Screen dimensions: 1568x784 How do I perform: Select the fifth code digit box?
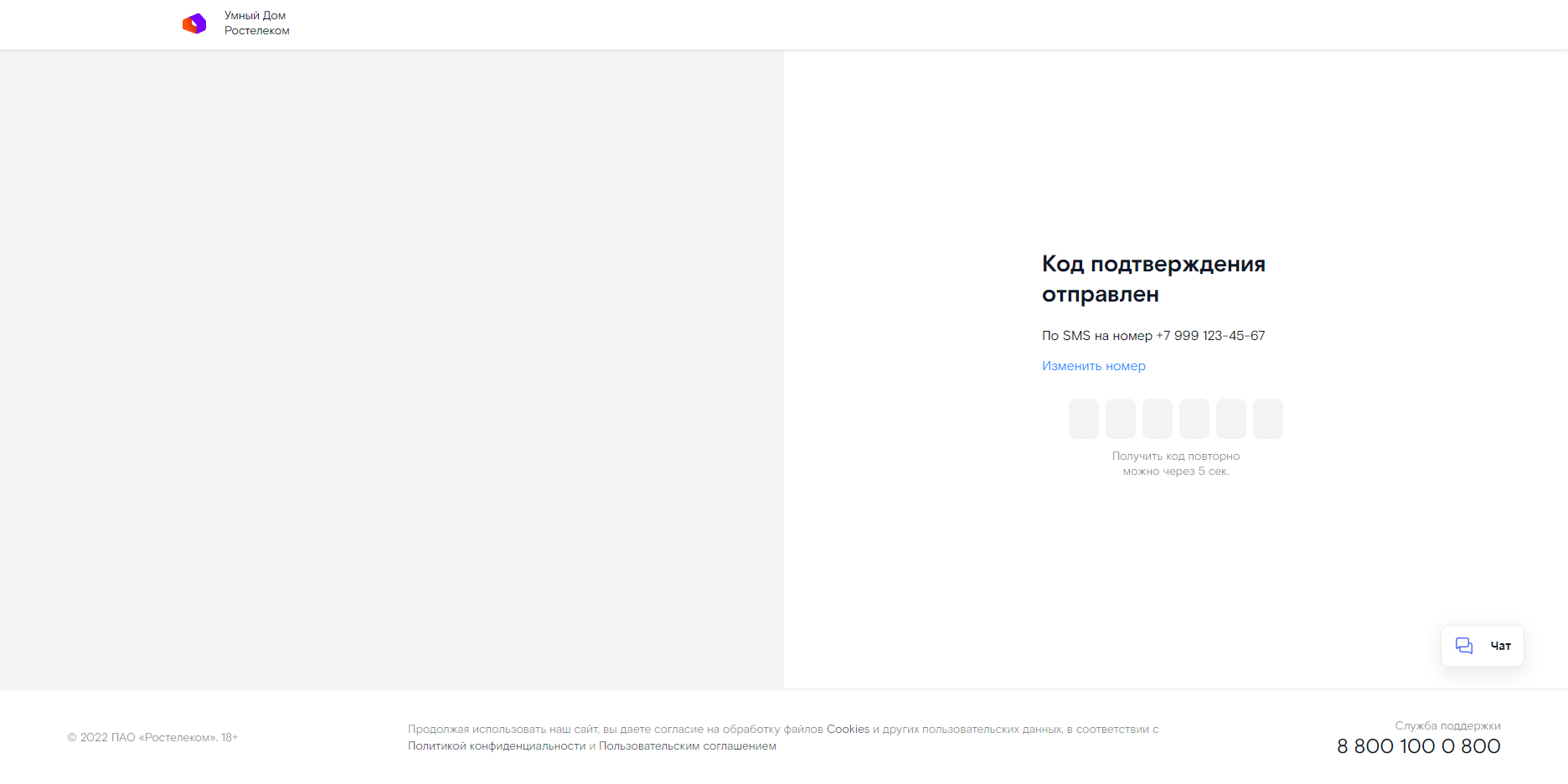[x=1230, y=419]
